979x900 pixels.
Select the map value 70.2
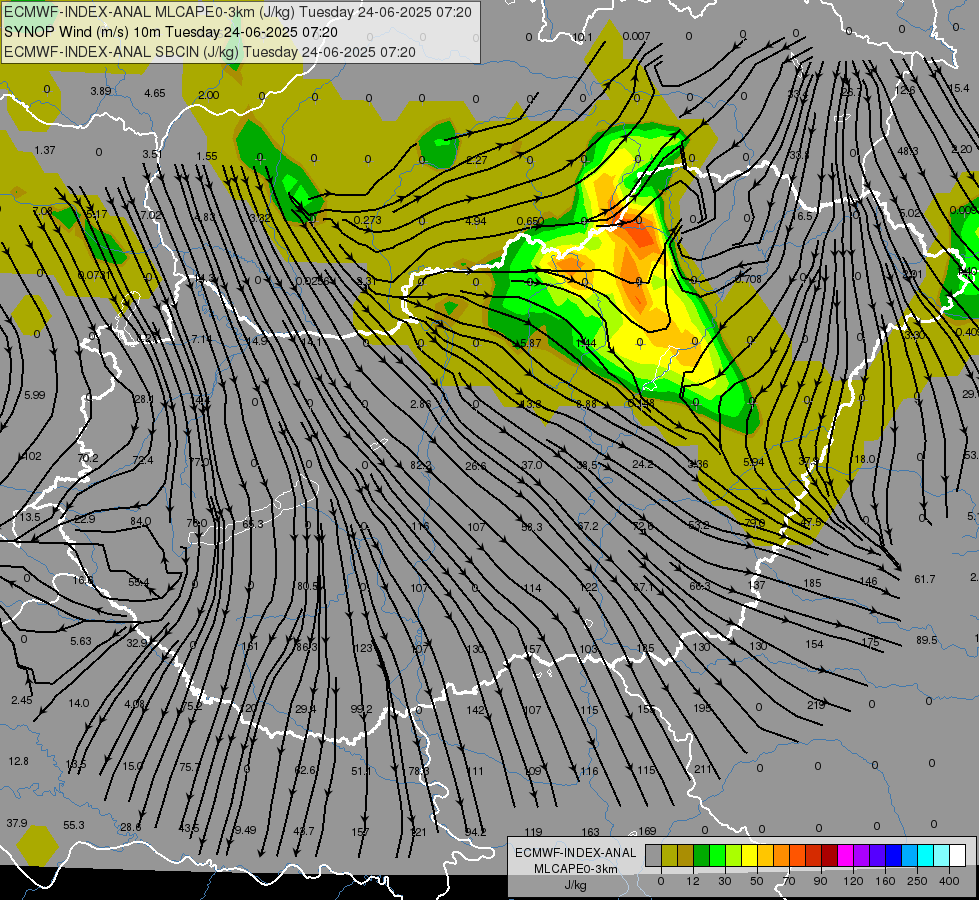tap(88, 458)
